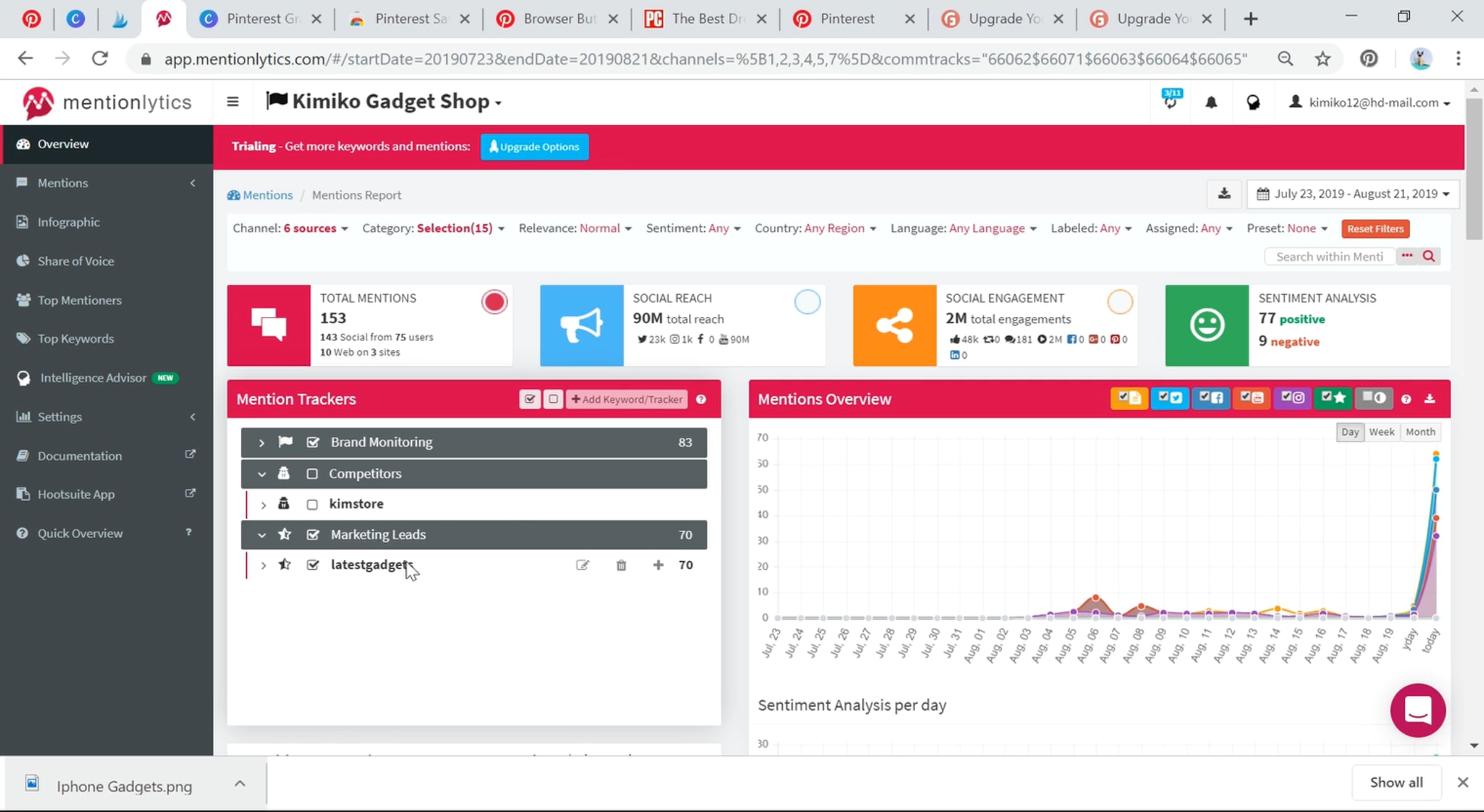
Task: Open the date range dropdown
Action: point(1354,194)
